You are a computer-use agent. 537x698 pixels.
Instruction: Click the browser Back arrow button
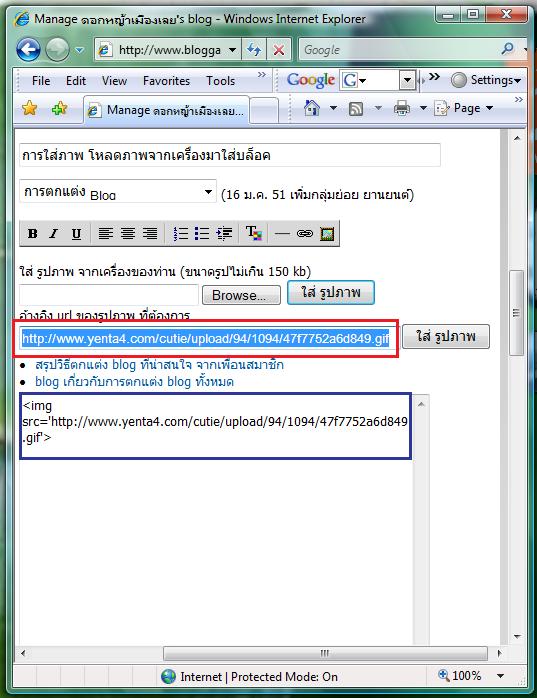coord(28,49)
